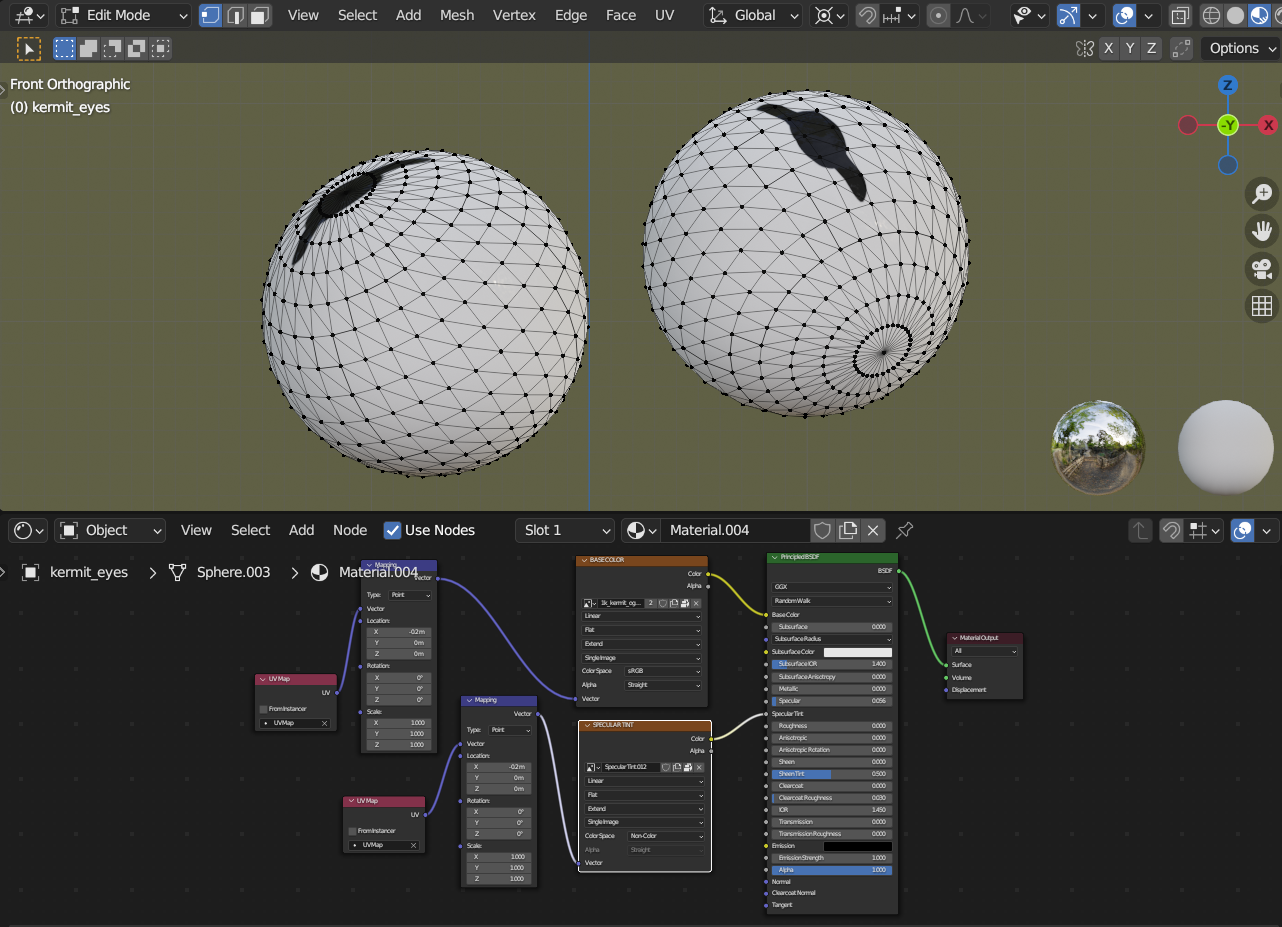The image size is (1282, 927).
Task: Toggle X-ray view in viewport header
Action: [x=1181, y=15]
